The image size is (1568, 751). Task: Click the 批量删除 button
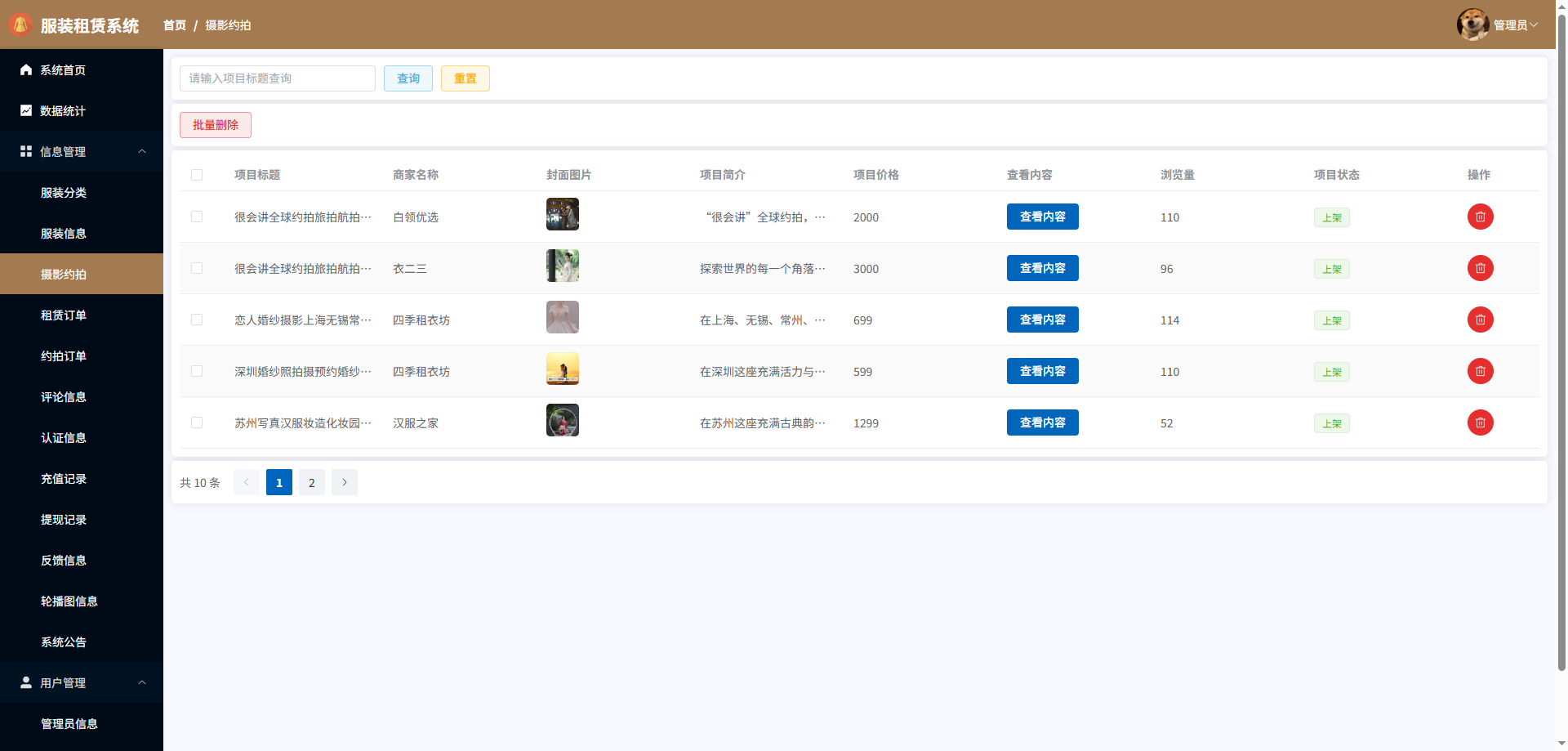coord(216,125)
